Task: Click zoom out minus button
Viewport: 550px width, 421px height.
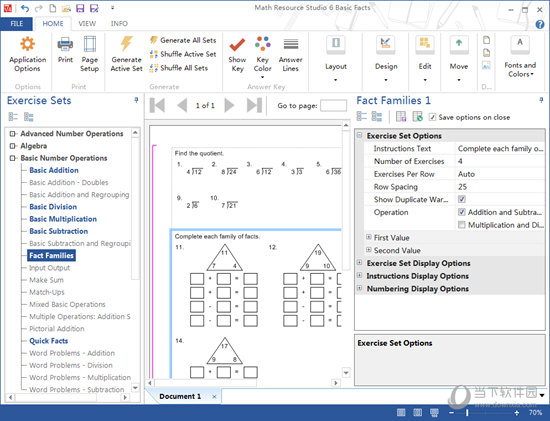Action: click(x=451, y=413)
